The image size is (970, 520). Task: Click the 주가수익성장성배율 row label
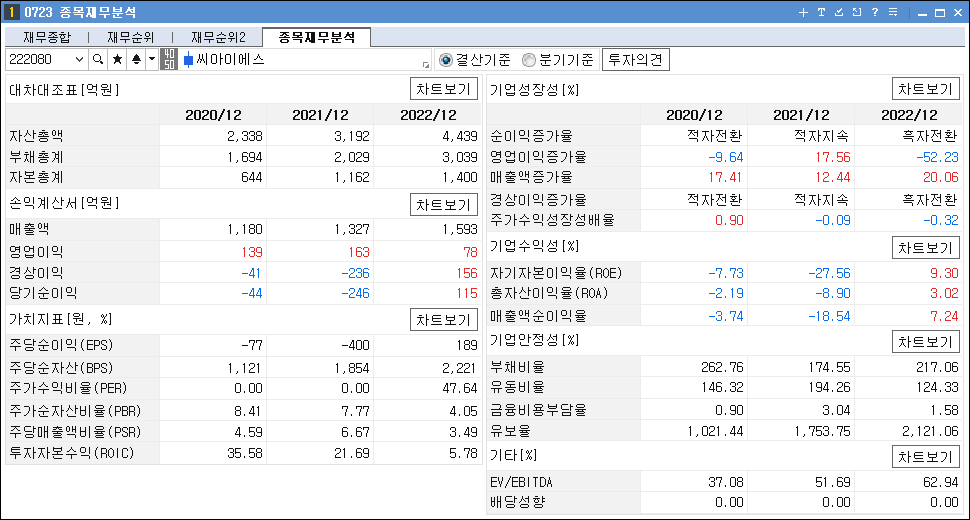(552, 220)
